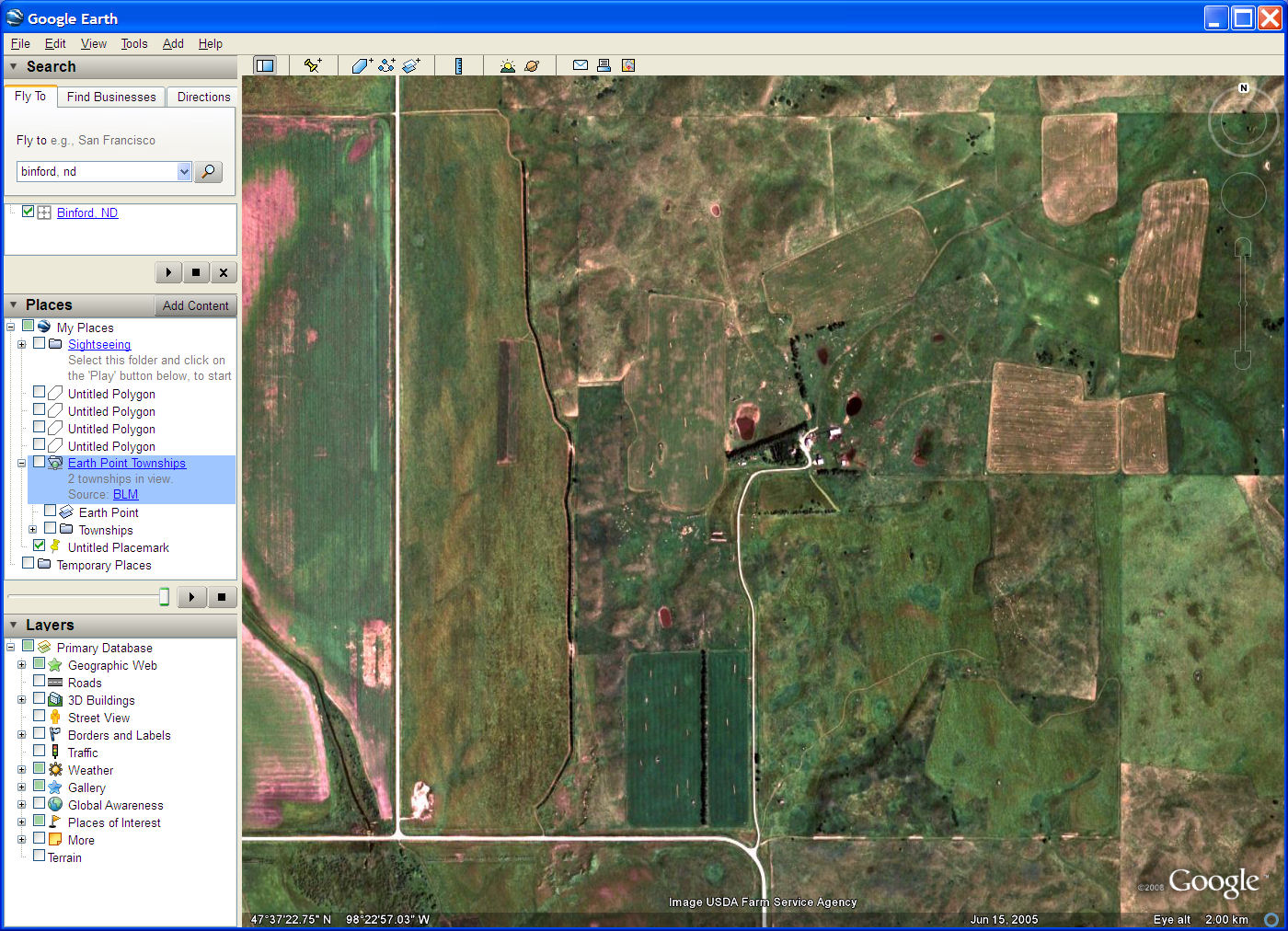This screenshot has height=931, width=1288.
Task: Open the Edit menu
Action: click(x=55, y=43)
